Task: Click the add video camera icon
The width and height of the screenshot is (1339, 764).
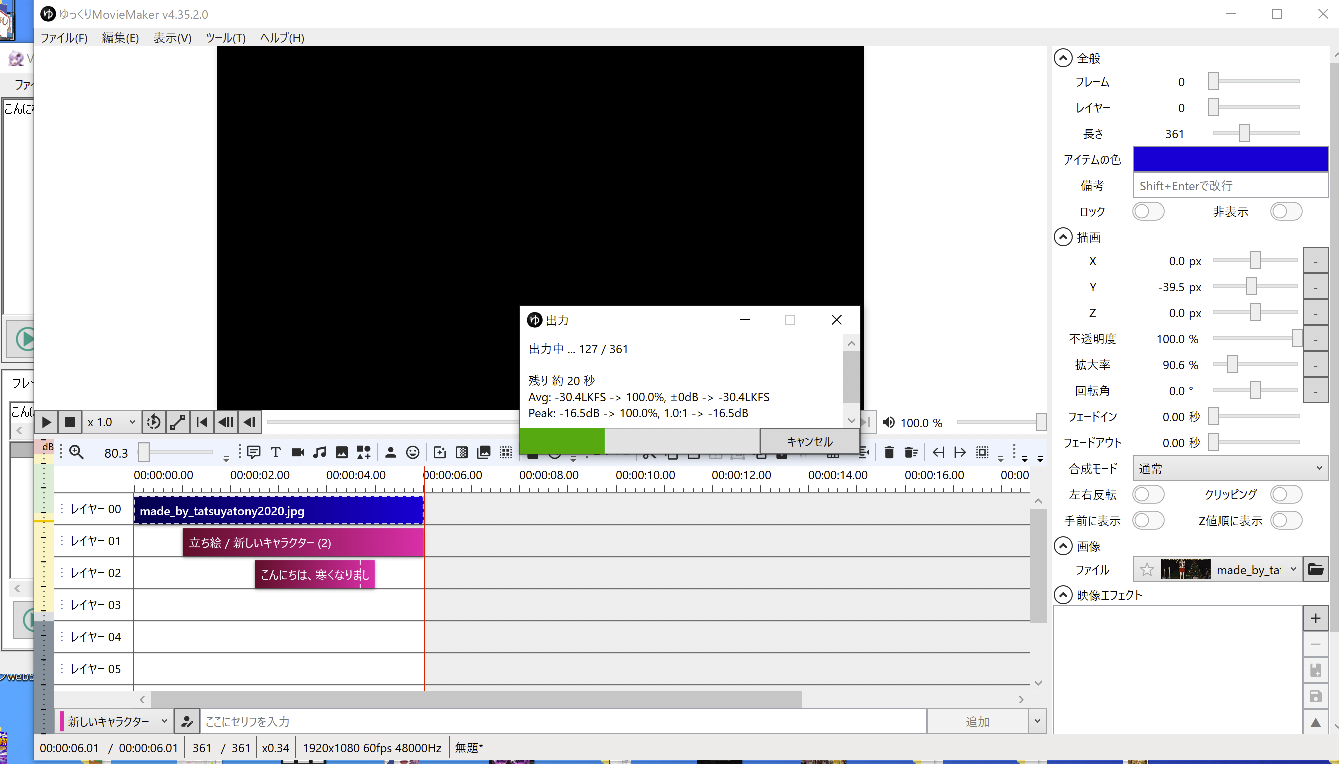Action: [298, 452]
